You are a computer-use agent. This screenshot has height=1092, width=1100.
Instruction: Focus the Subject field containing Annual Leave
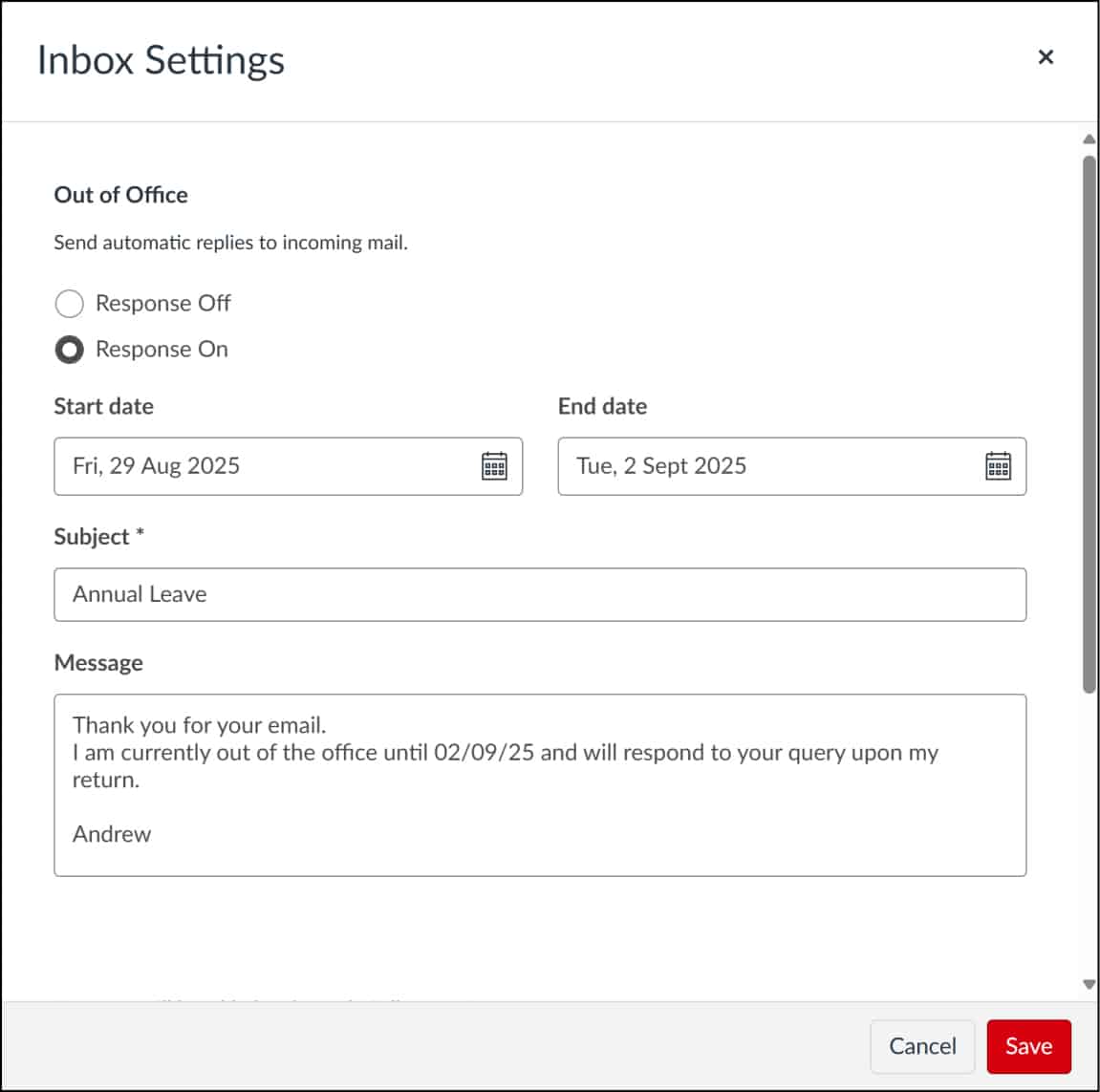pos(540,594)
